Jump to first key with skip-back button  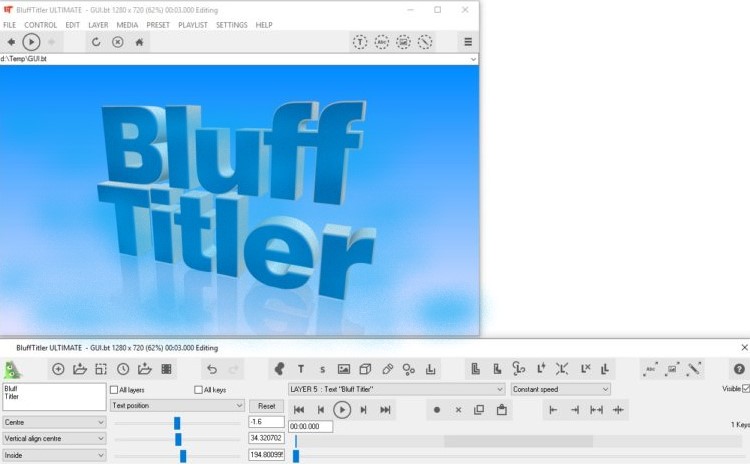click(299, 410)
